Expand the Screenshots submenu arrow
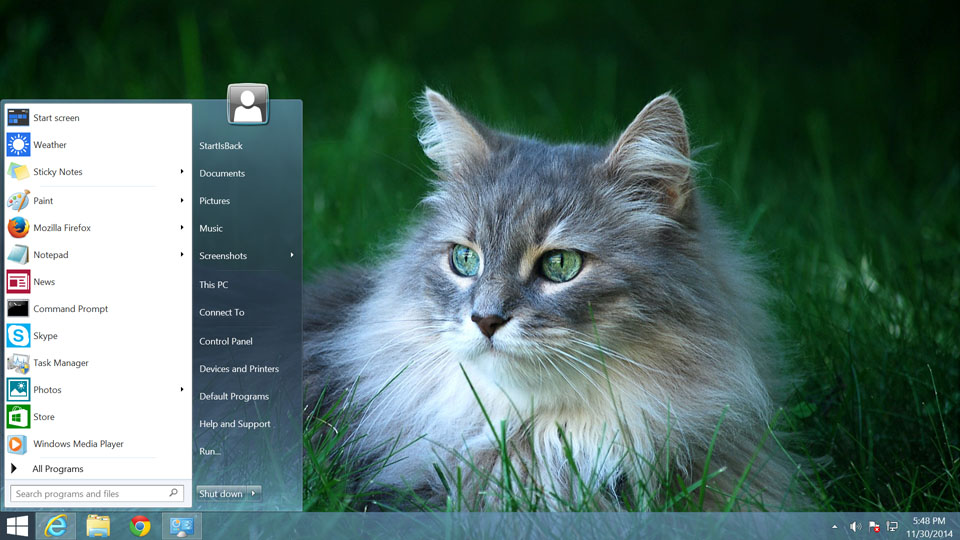 [x=292, y=256]
